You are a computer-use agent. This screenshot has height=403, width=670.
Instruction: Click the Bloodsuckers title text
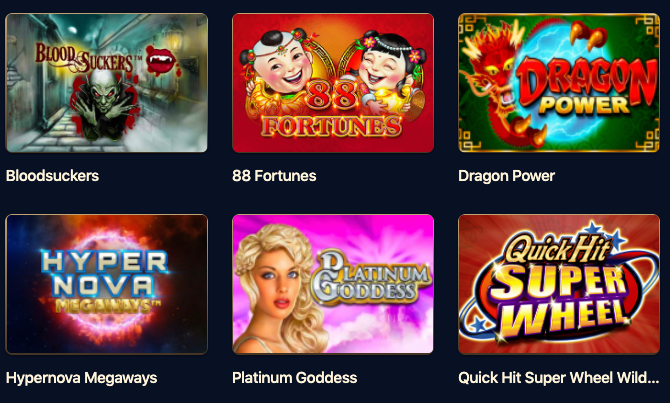(53, 176)
